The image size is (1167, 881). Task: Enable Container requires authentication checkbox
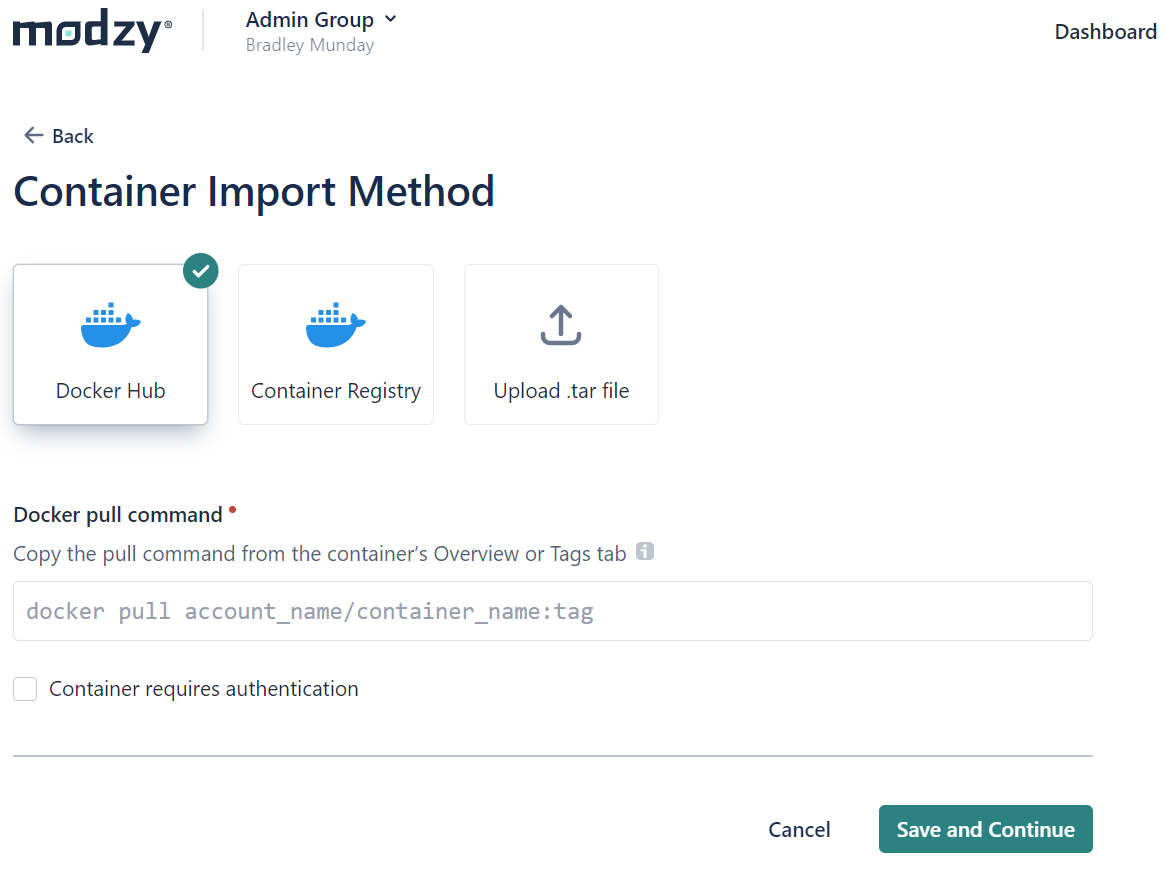25,689
